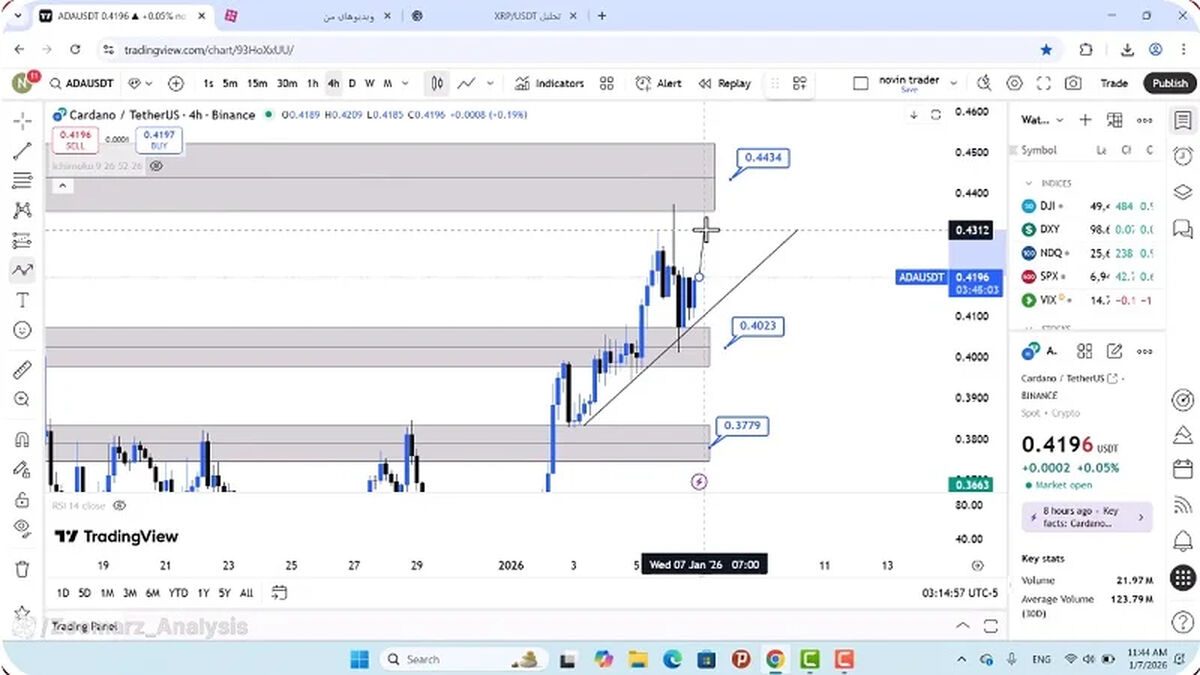Select DJI in the watchlist

(x=1089, y=206)
